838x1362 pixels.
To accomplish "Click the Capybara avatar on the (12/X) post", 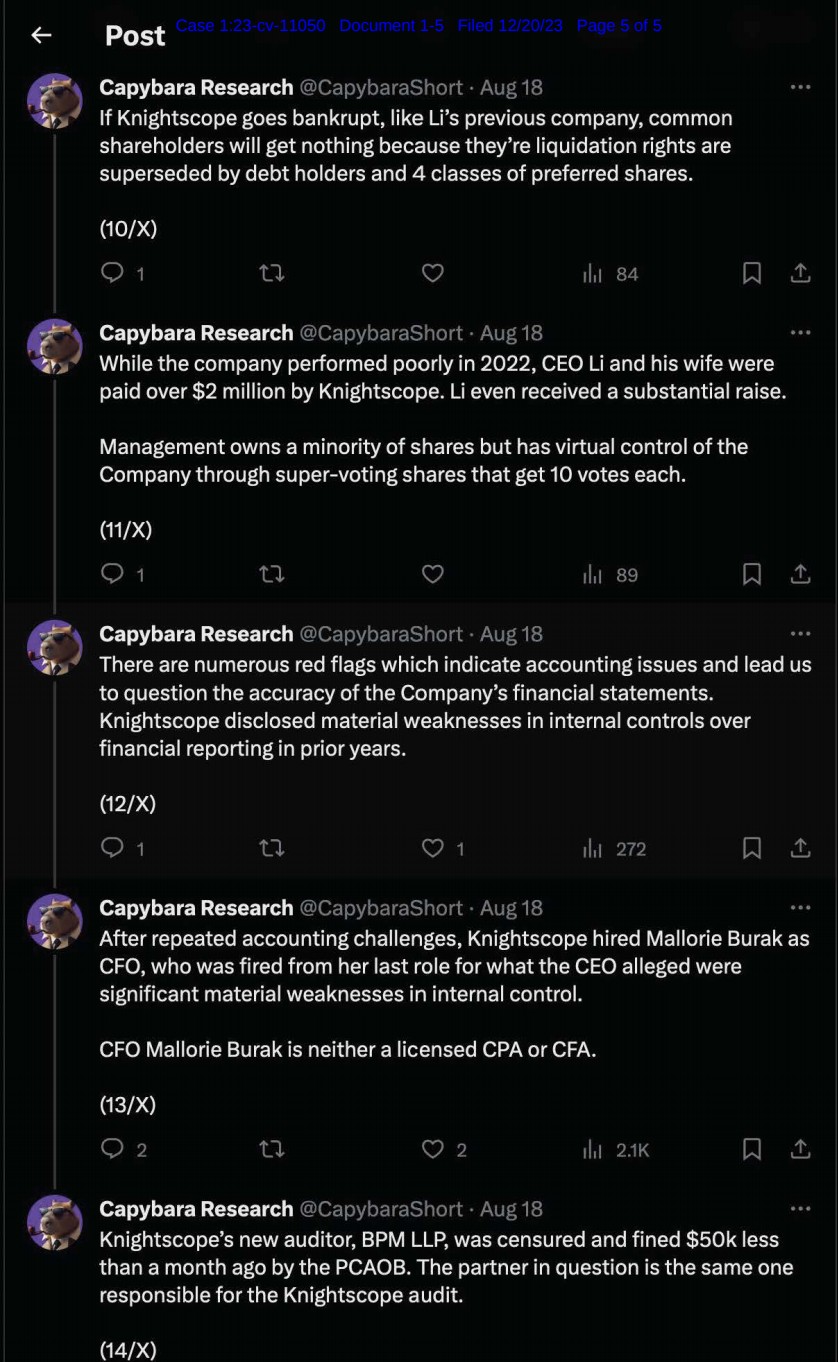I will point(54,646).
